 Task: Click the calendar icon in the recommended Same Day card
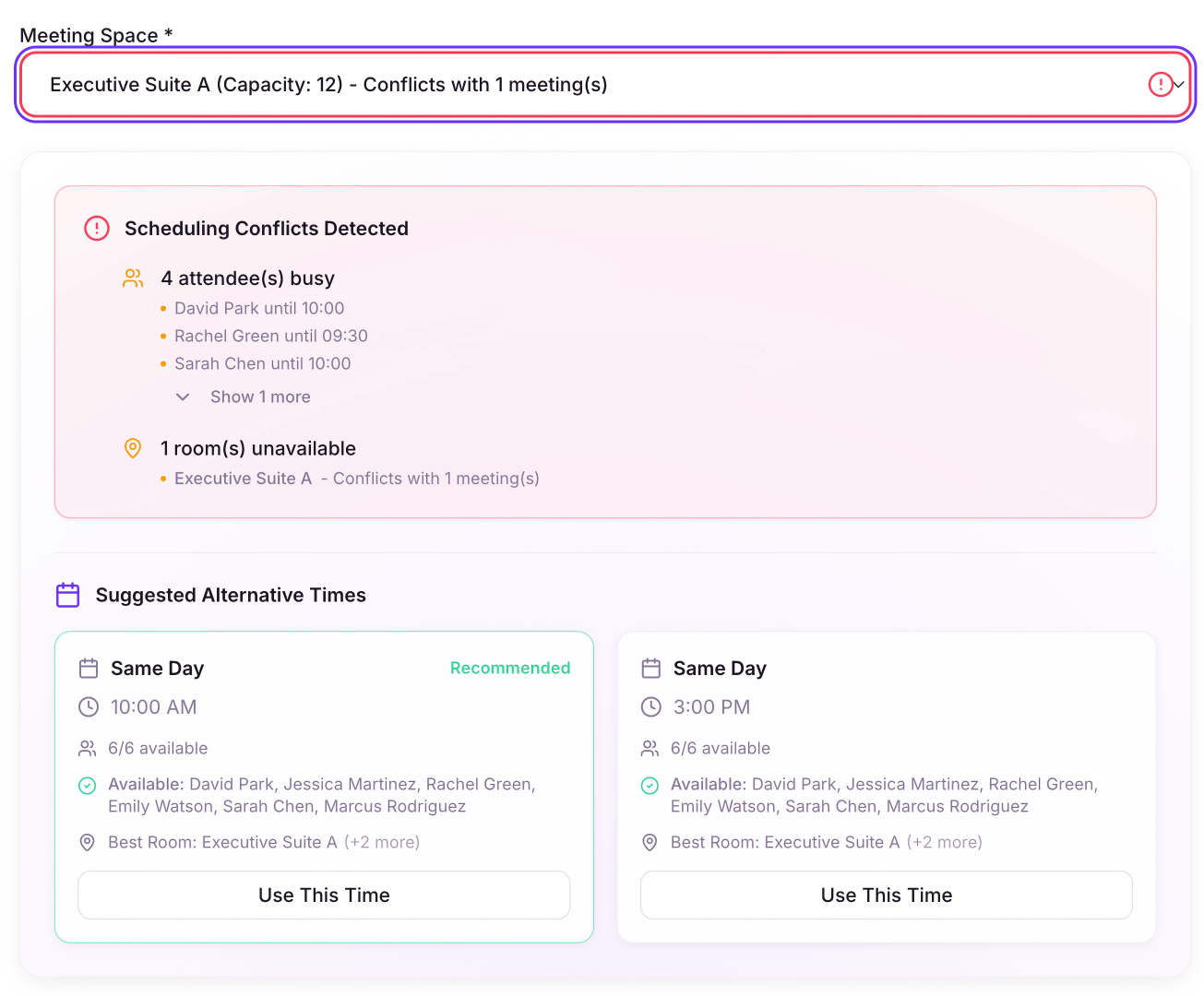[88, 668]
